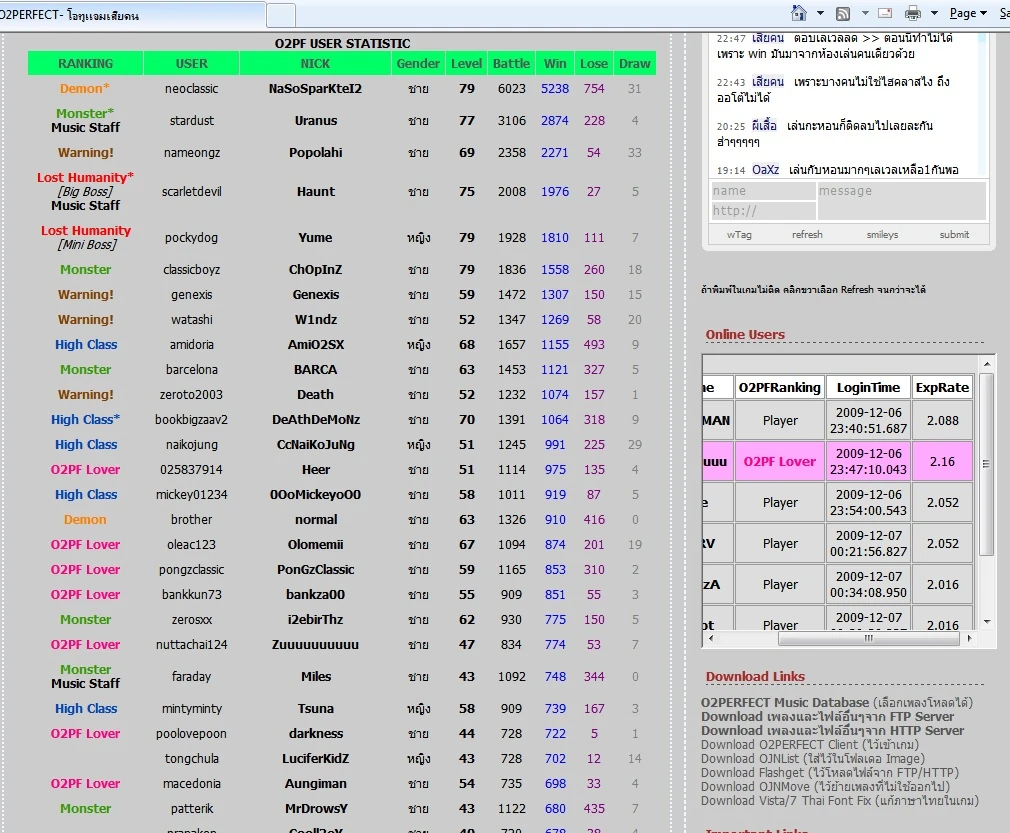Screen dimensions: 1010x833
Task: Open the browser Home page icon
Action: 799,13
